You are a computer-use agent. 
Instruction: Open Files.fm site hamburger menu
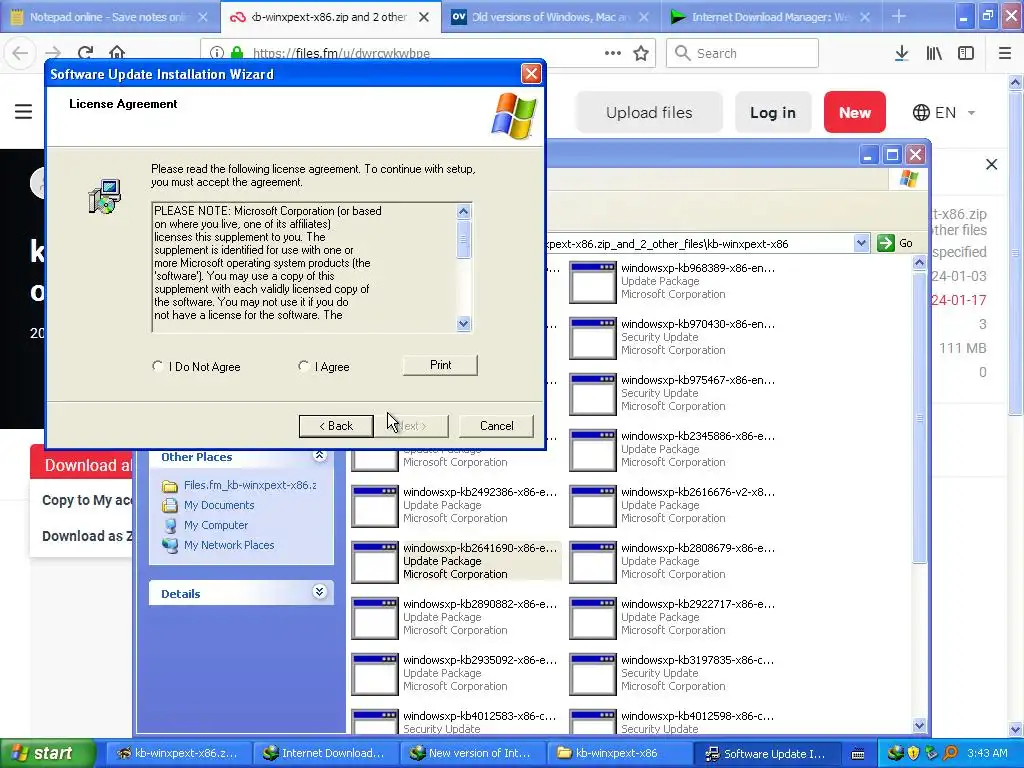pyautogui.click(x=24, y=112)
